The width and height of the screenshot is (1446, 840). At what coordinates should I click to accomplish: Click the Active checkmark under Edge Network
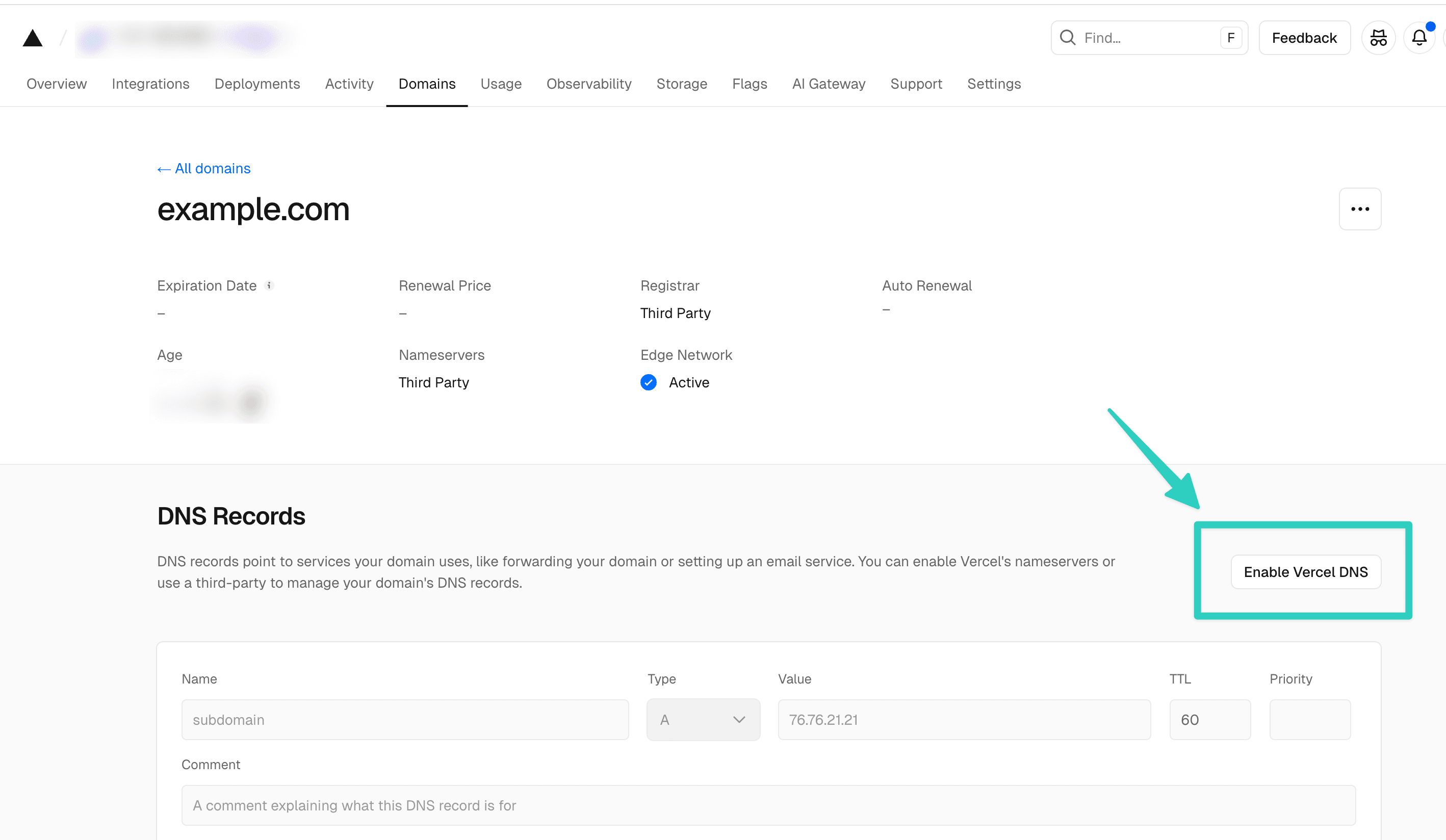point(649,382)
